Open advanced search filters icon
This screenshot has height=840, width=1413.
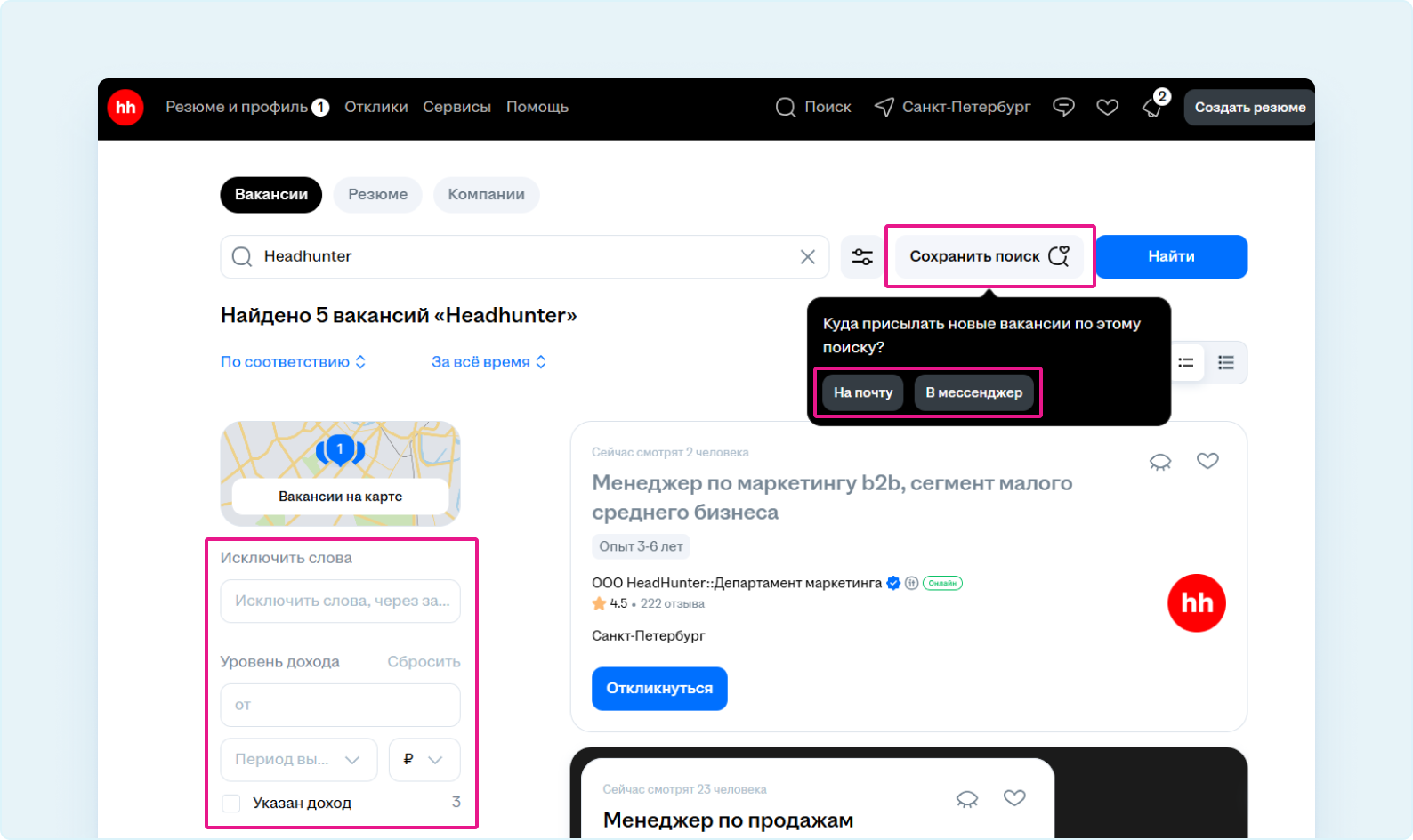(x=862, y=257)
